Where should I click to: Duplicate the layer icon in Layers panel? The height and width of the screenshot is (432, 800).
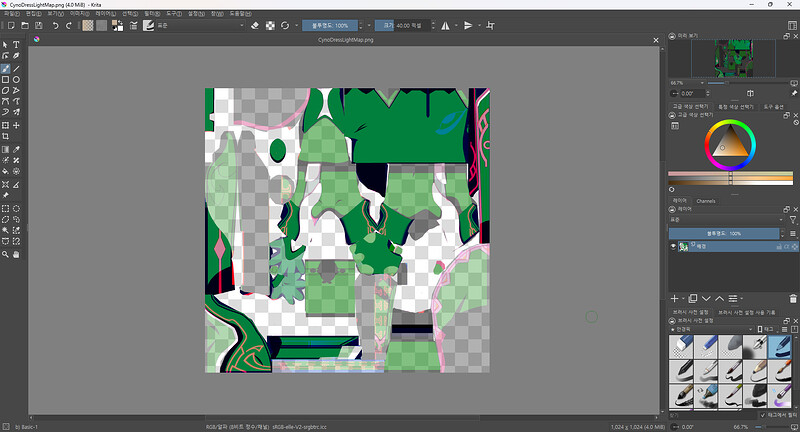[692, 298]
